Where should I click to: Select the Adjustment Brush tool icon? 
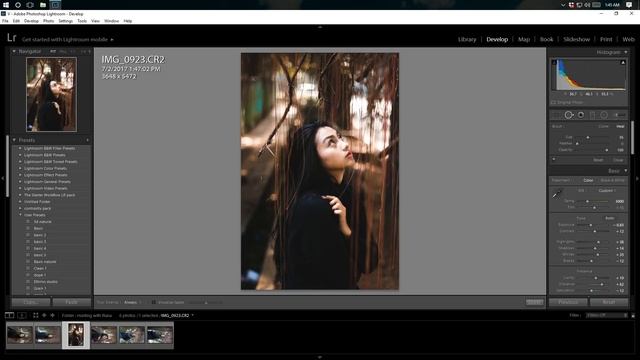(619, 115)
